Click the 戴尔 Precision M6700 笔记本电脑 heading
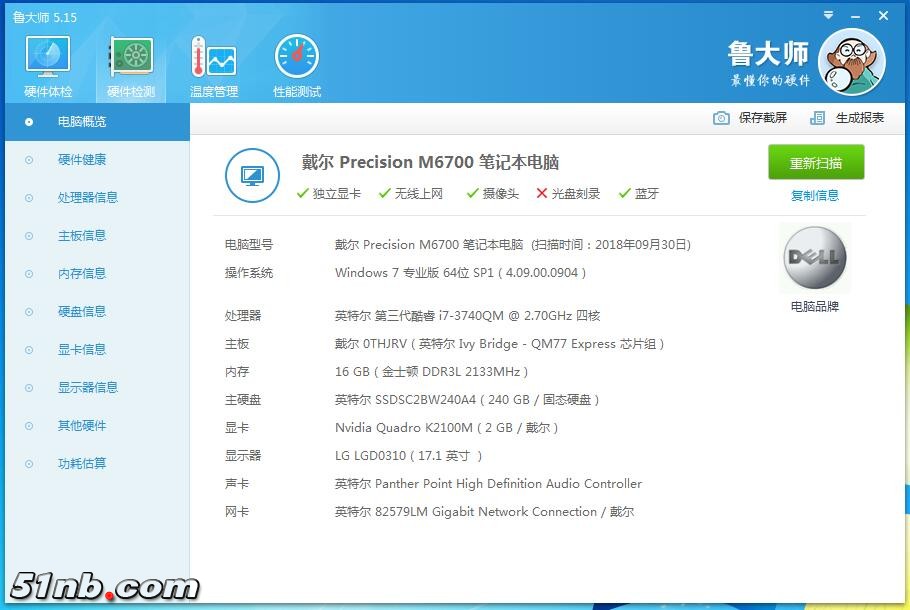Image resolution: width=910 pixels, height=610 pixels. 430,162
